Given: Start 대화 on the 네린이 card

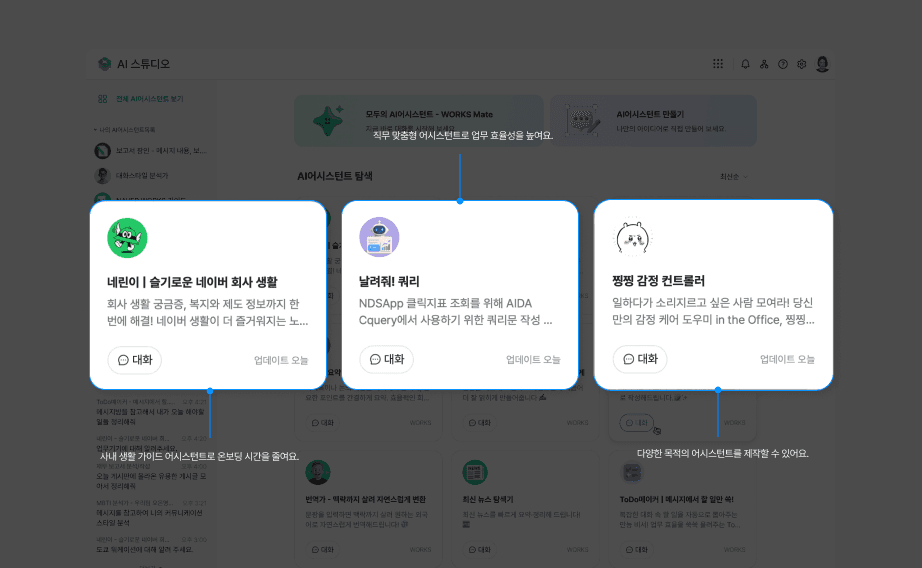Looking at the screenshot, I should tap(135, 360).
